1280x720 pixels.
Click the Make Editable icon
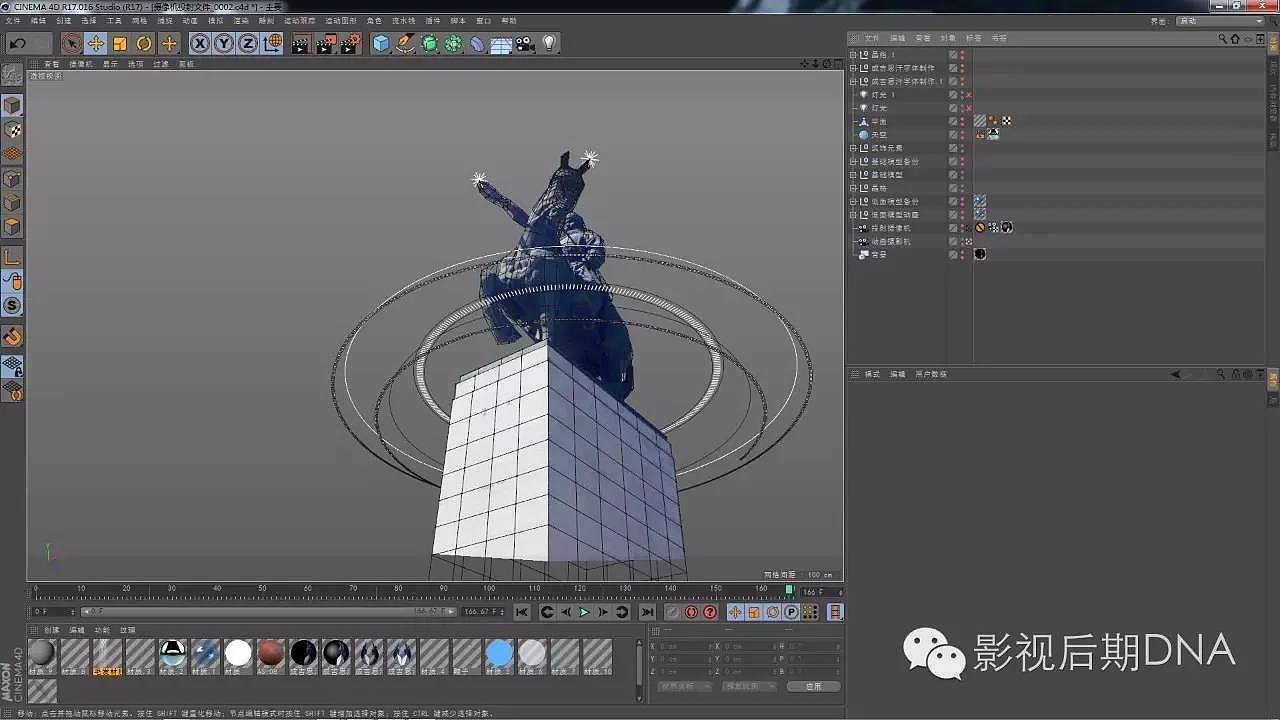tap(13, 75)
